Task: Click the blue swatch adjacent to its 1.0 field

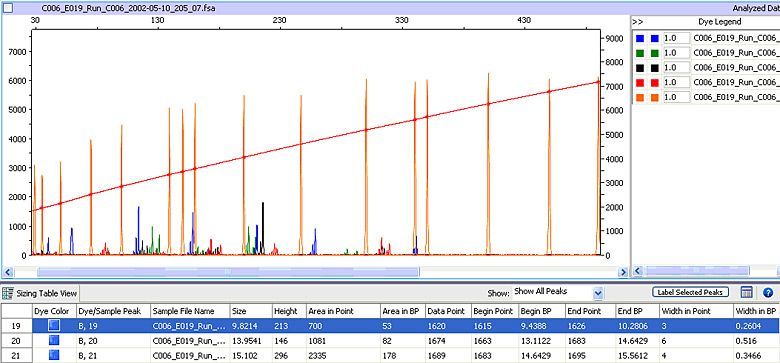Action: coord(655,38)
